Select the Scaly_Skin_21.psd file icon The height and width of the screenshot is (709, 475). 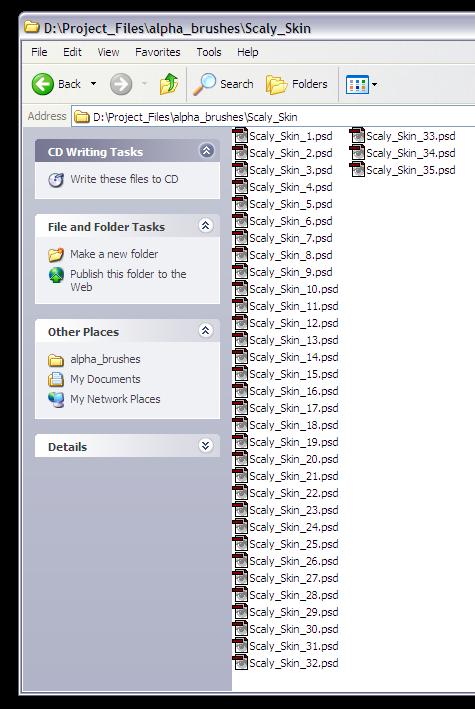tap(240, 476)
